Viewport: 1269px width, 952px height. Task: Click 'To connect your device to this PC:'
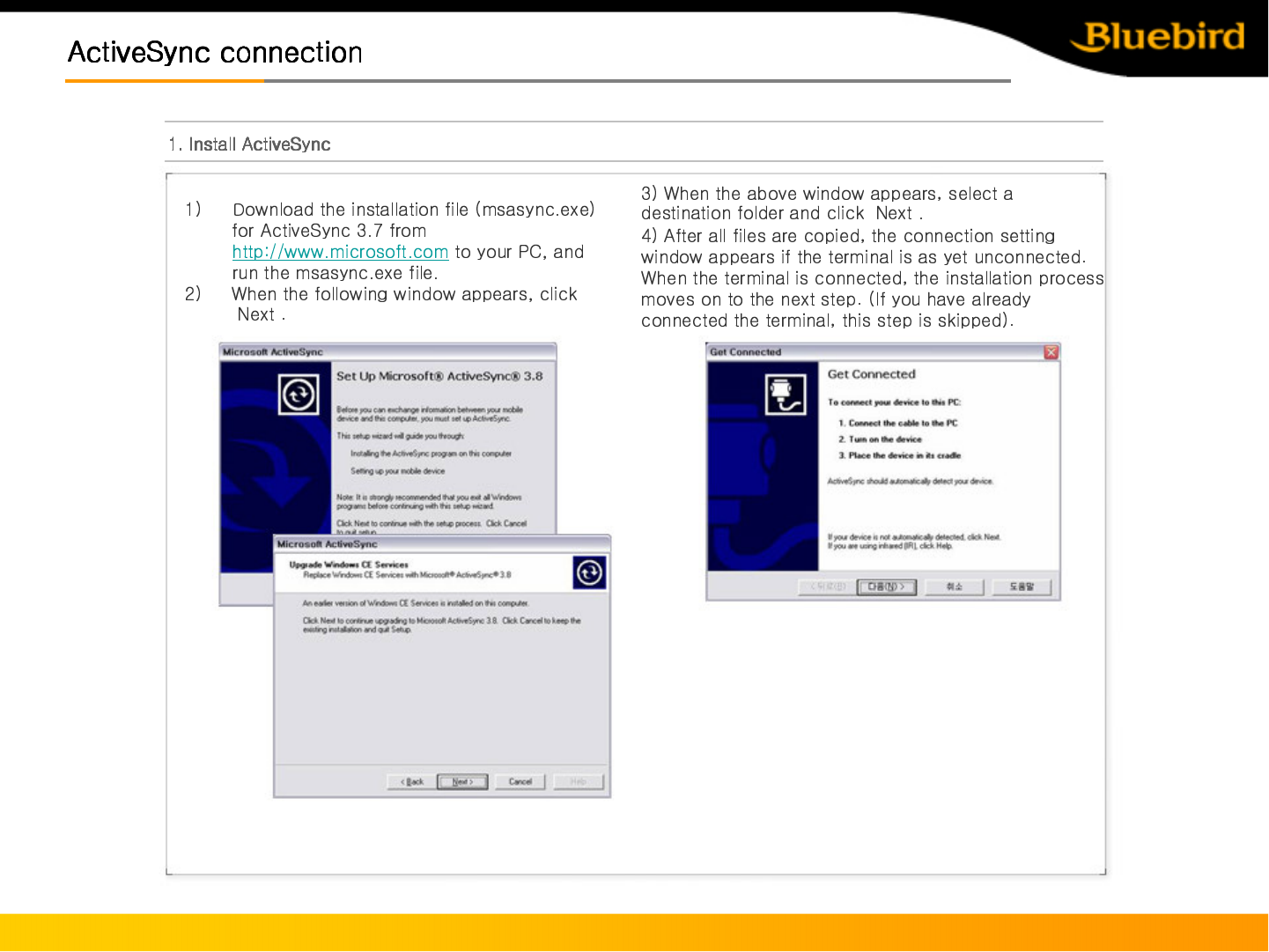(894, 402)
